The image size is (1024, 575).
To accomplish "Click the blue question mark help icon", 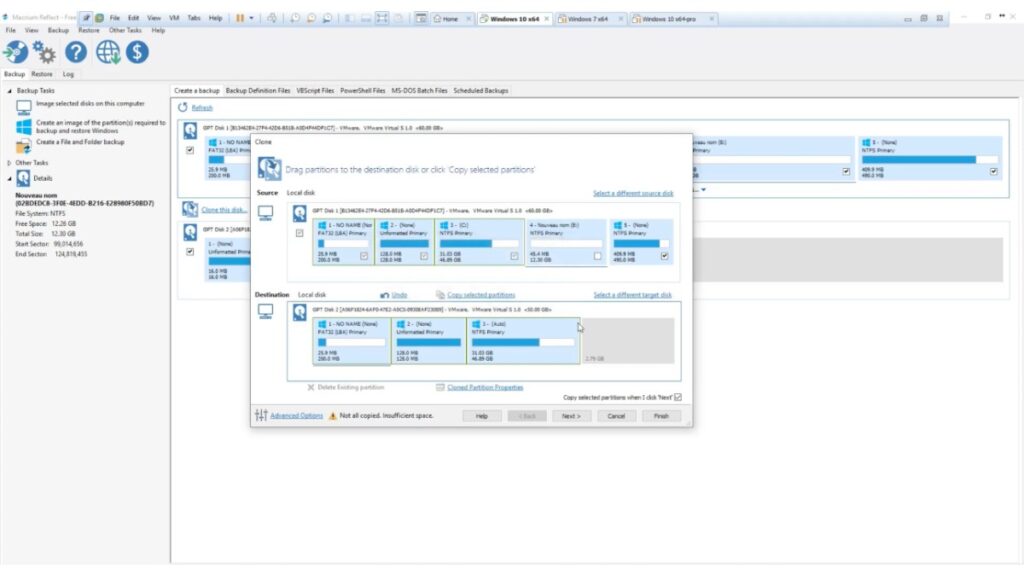I will coord(76,52).
